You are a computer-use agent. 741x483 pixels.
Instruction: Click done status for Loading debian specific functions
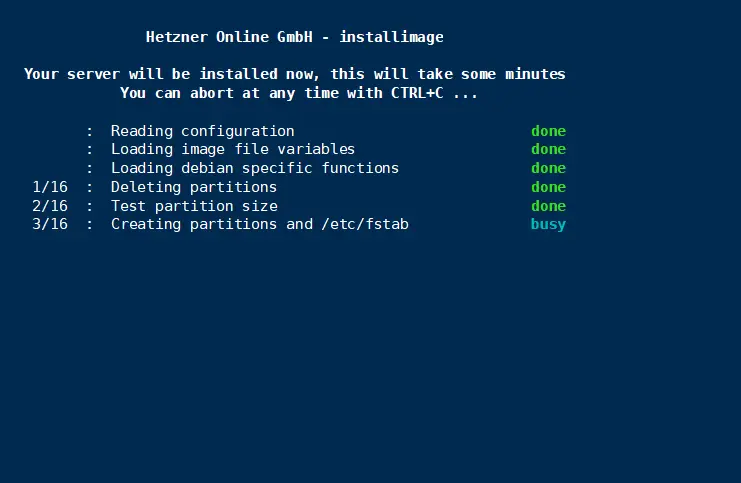(x=548, y=168)
